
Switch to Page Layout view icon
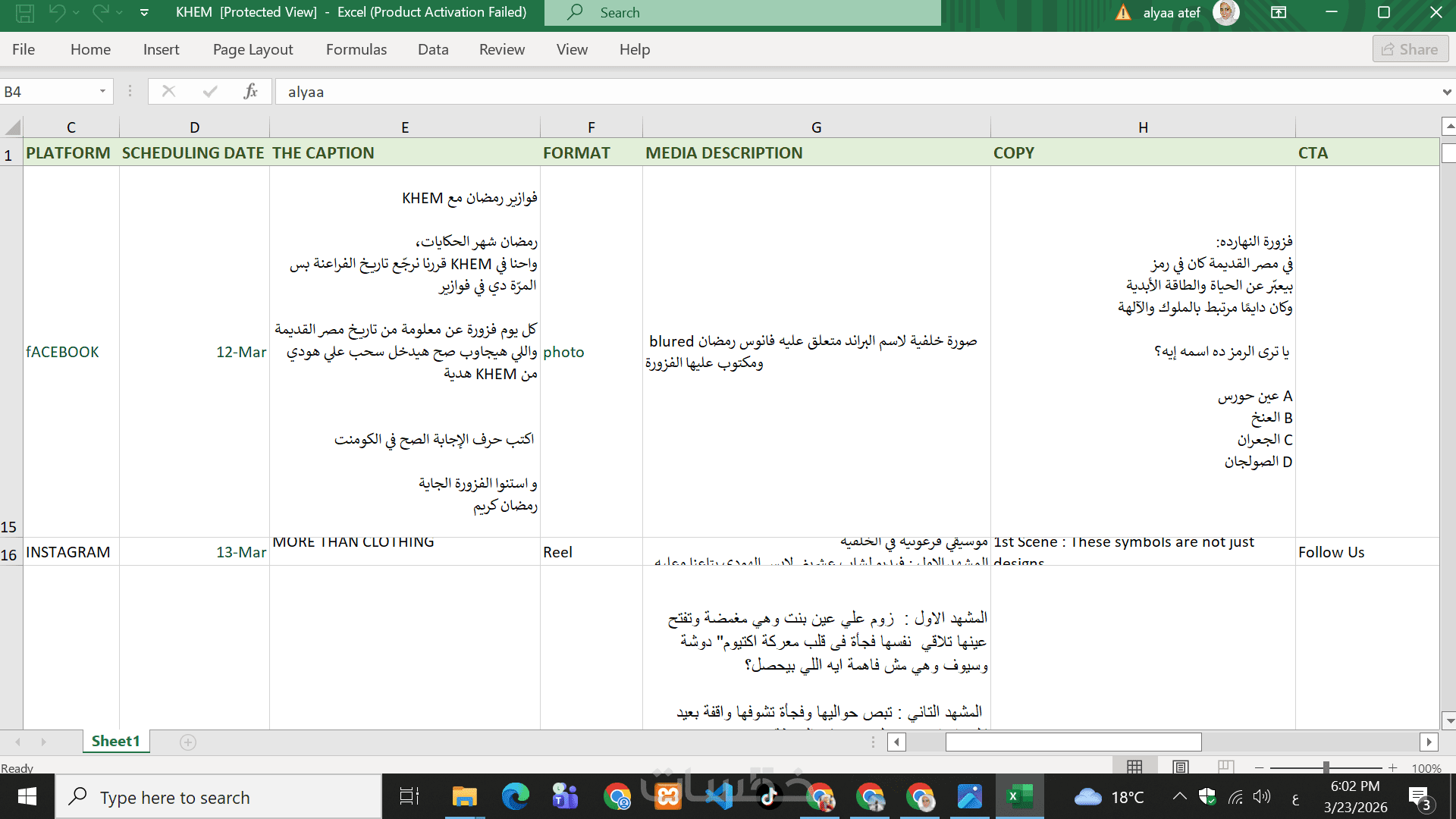click(1181, 767)
